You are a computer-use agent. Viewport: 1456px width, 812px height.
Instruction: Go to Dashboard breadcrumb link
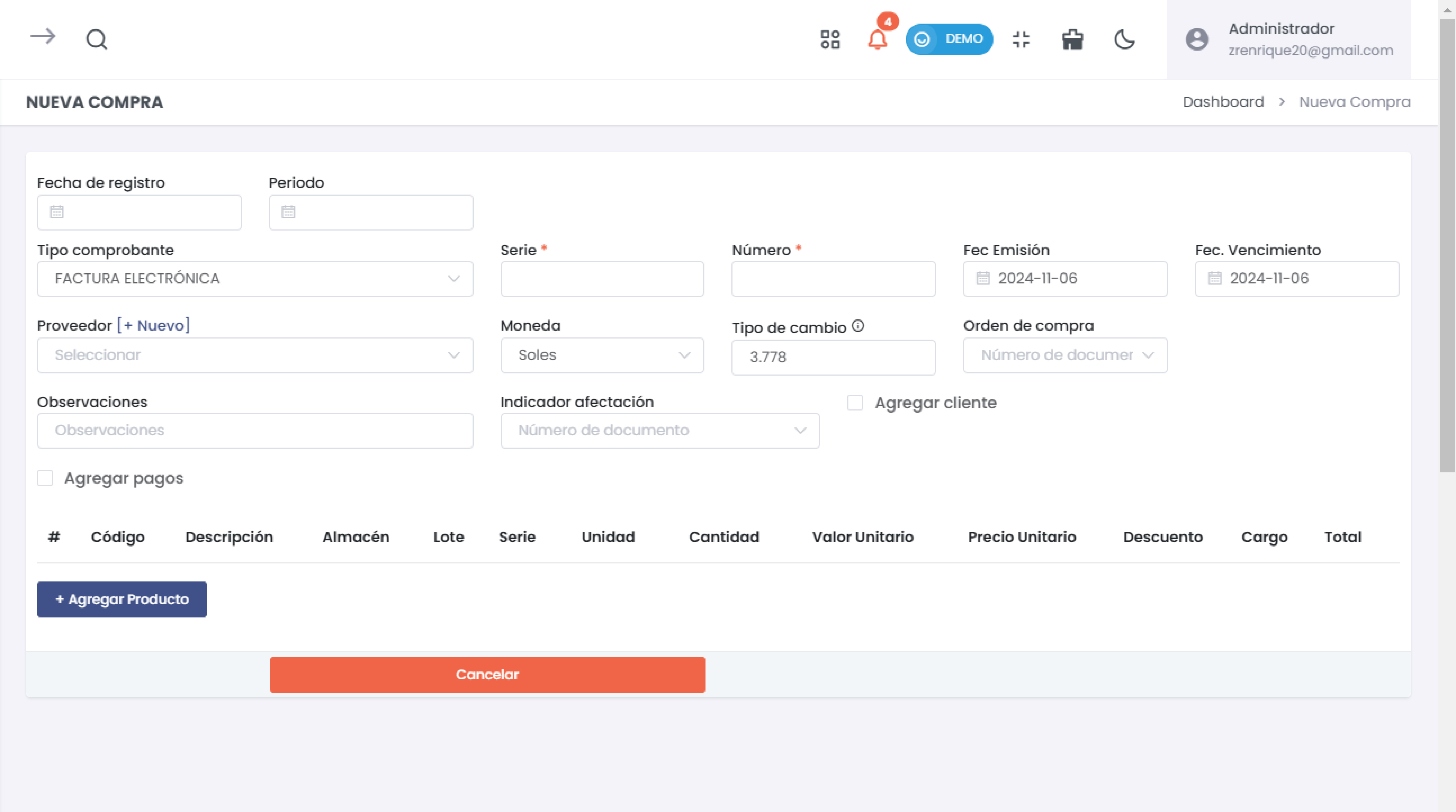tap(1223, 102)
